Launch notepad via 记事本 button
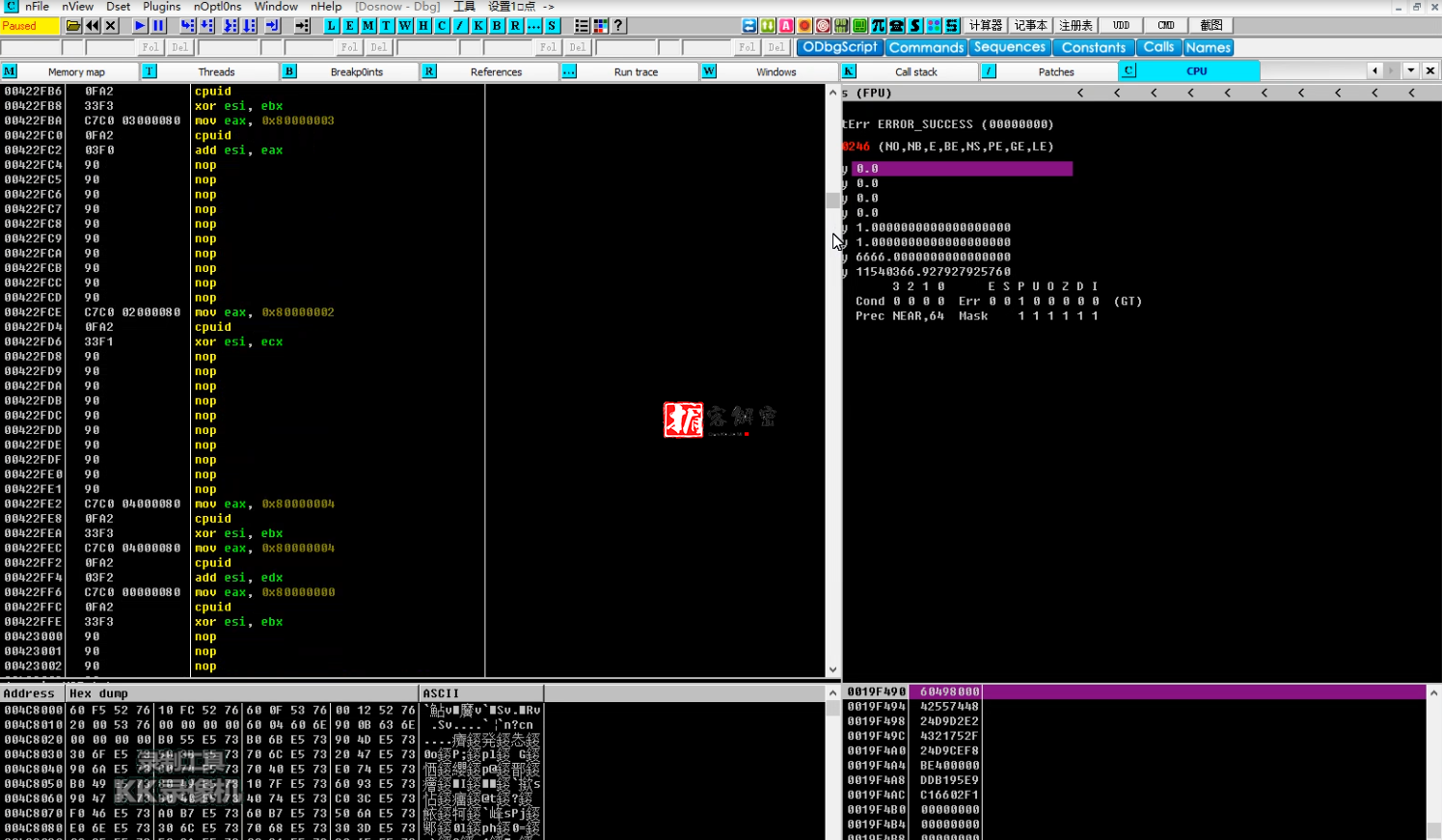 pos(1030,25)
